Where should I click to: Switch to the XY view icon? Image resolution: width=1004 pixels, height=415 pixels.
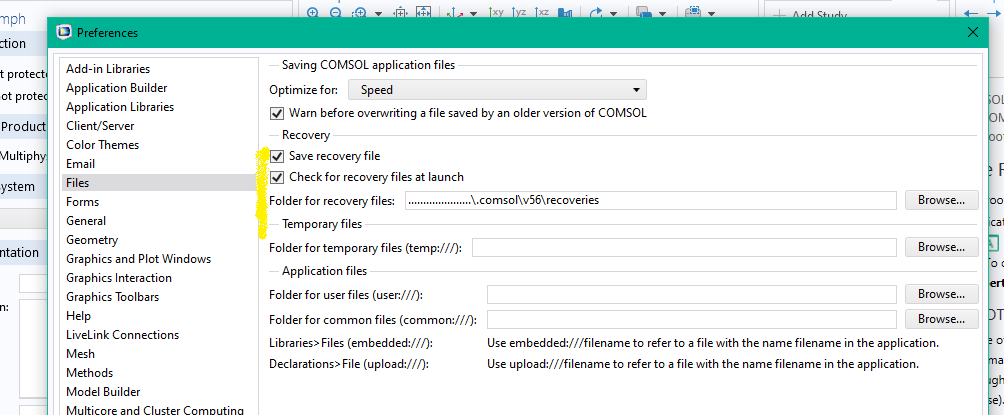[x=497, y=13]
